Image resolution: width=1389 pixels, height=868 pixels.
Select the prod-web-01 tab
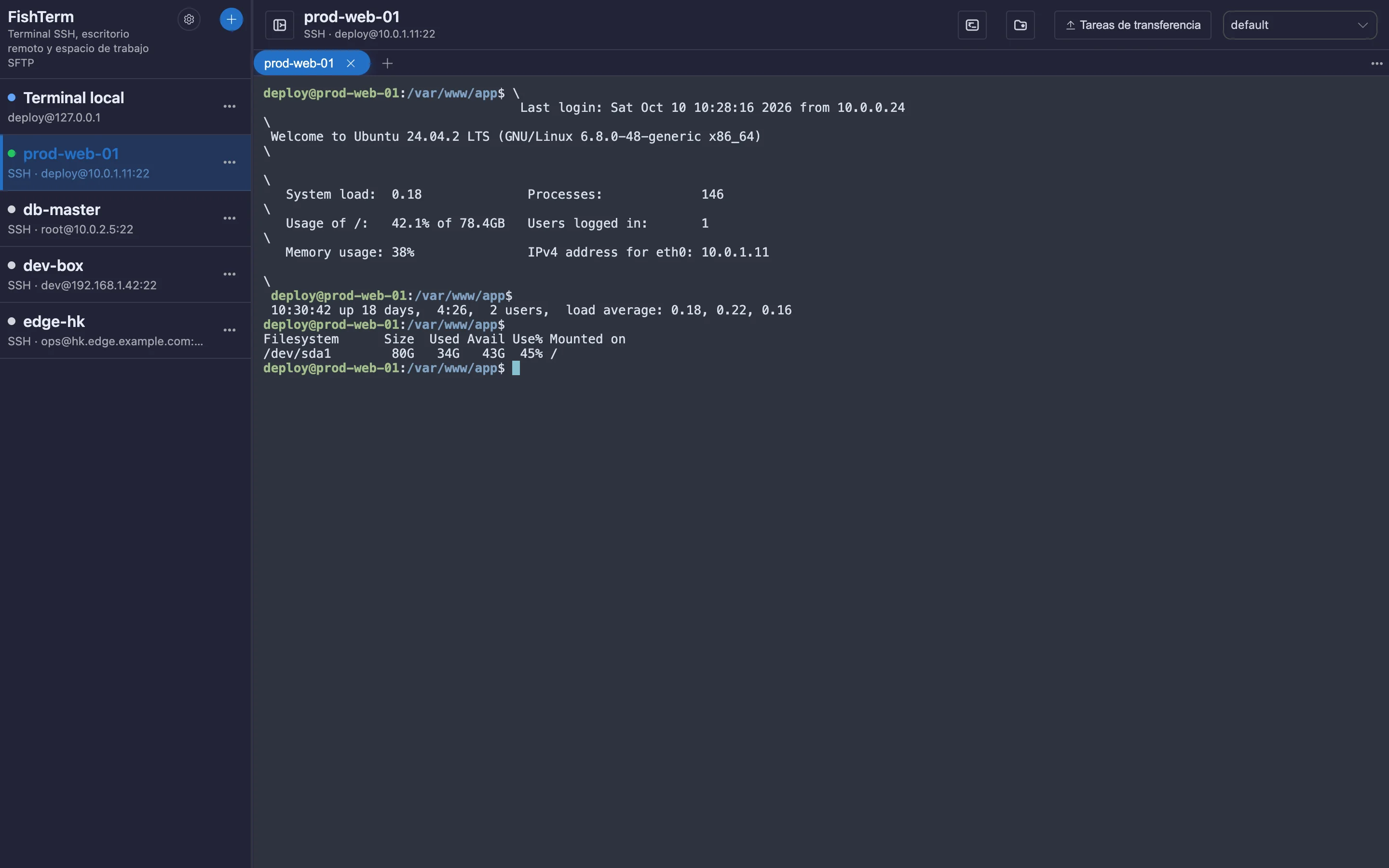(312, 63)
